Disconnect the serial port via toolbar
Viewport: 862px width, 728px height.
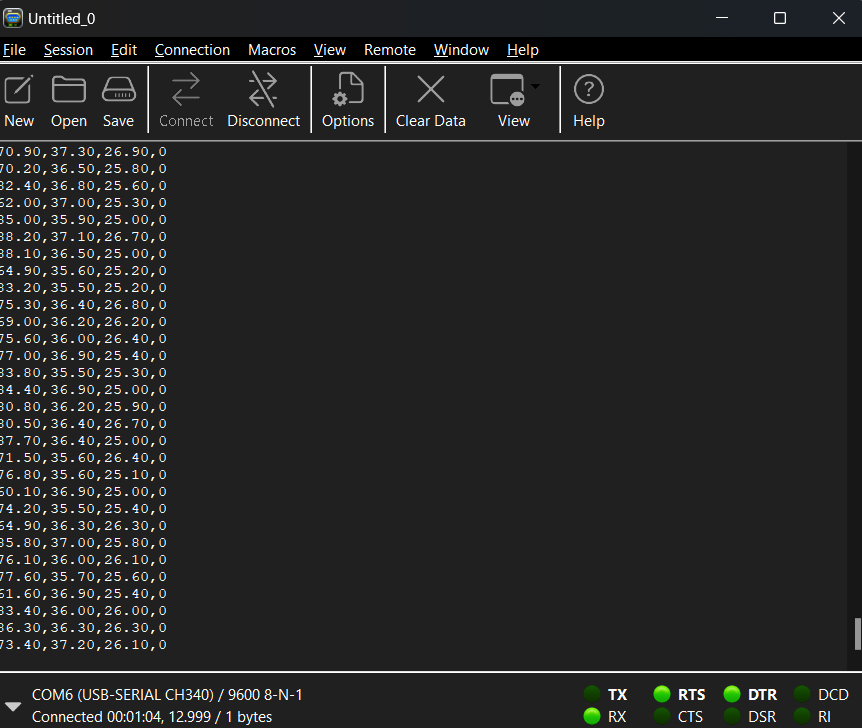263,90
